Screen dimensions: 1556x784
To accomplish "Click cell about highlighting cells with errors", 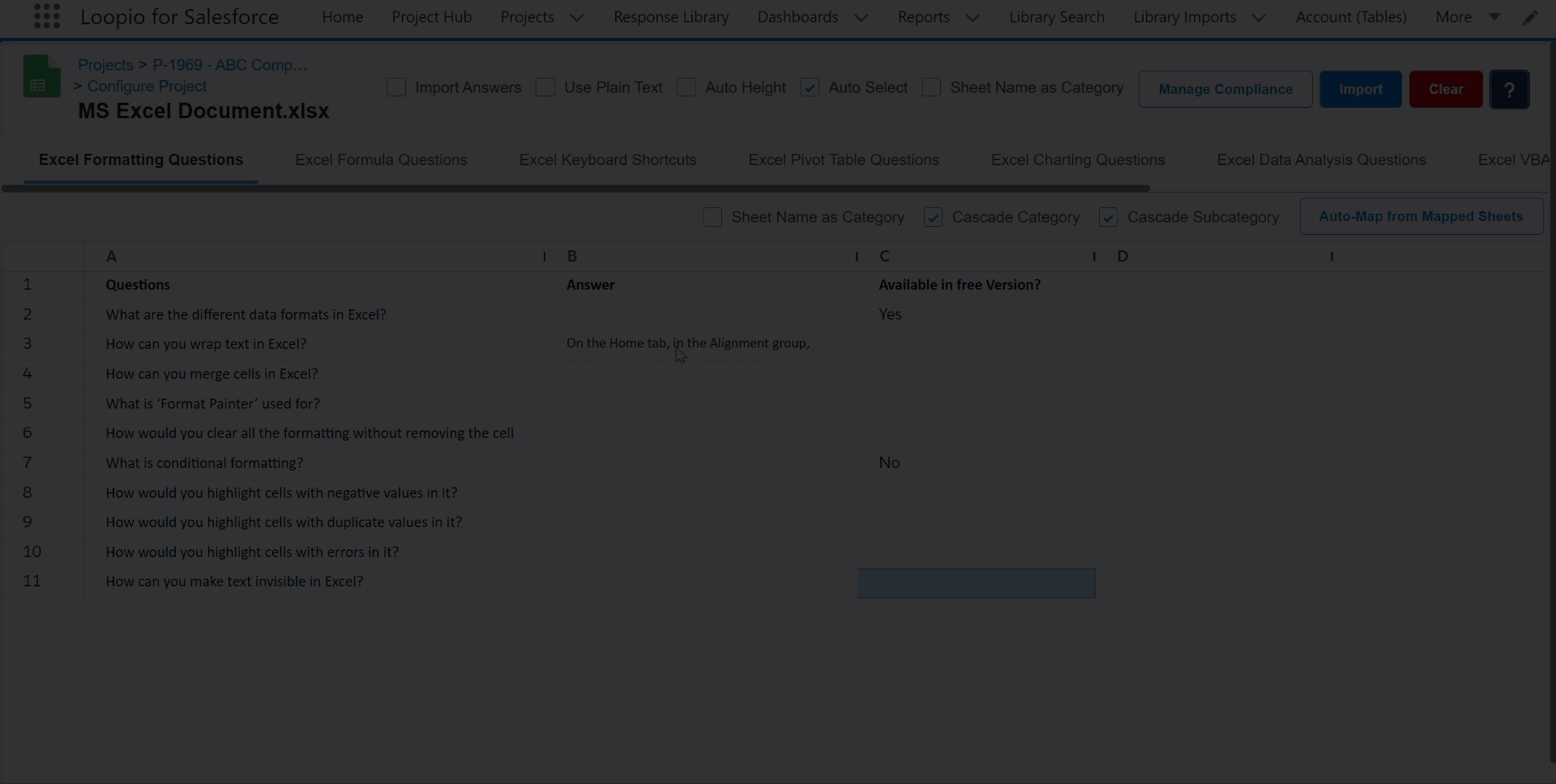I will pyautogui.click(x=316, y=552).
